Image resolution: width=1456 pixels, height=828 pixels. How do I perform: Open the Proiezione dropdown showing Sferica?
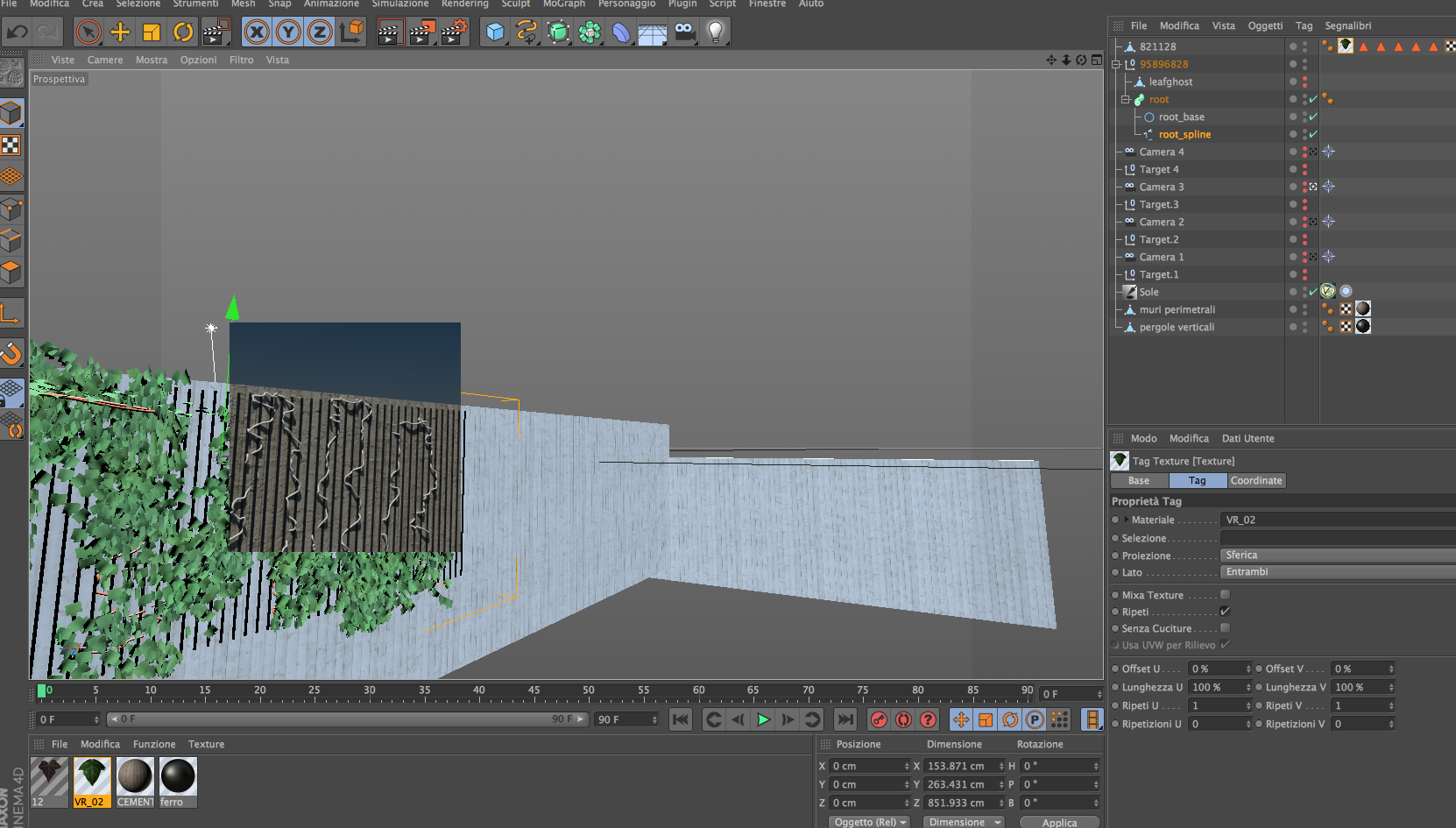tap(1336, 556)
